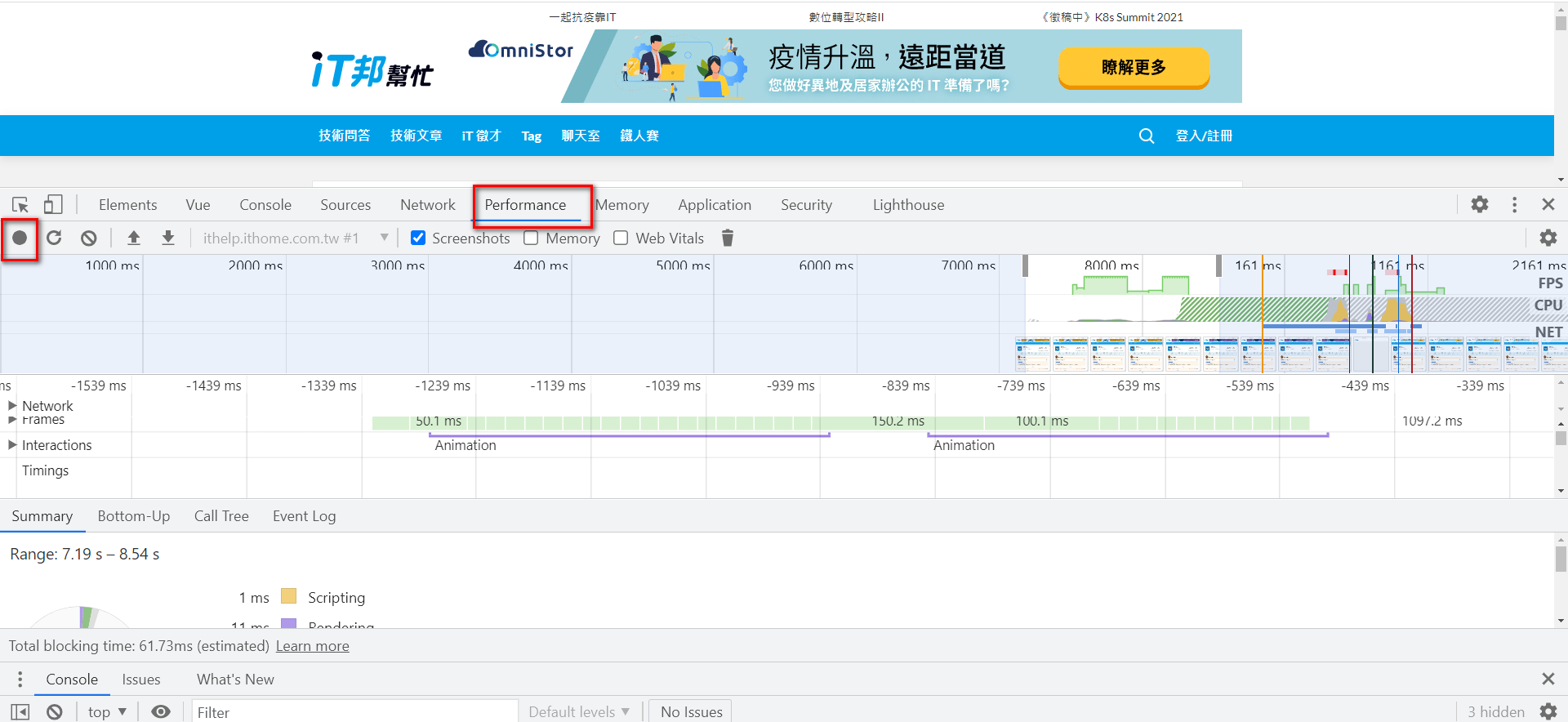The image size is (1568, 722).
Task: Open the top JavaScript context dropdown
Action: [x=108, y=712]
